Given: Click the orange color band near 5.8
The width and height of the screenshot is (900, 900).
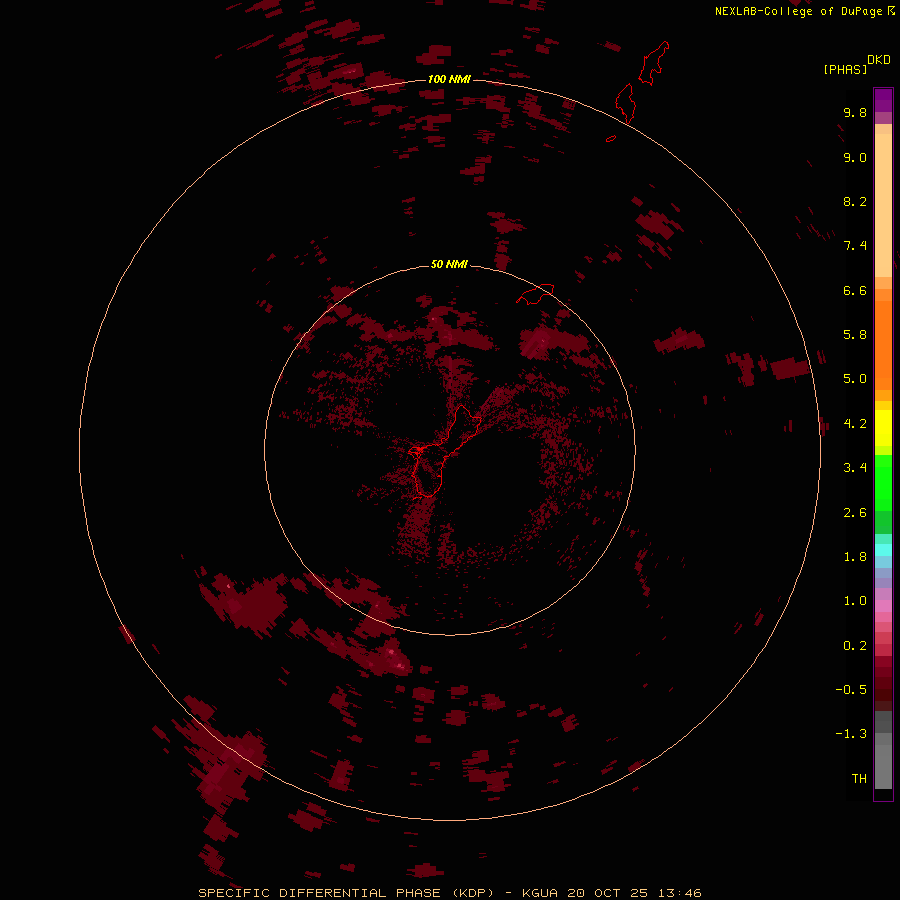Looking at the screenshot, I should pos(883,335).
